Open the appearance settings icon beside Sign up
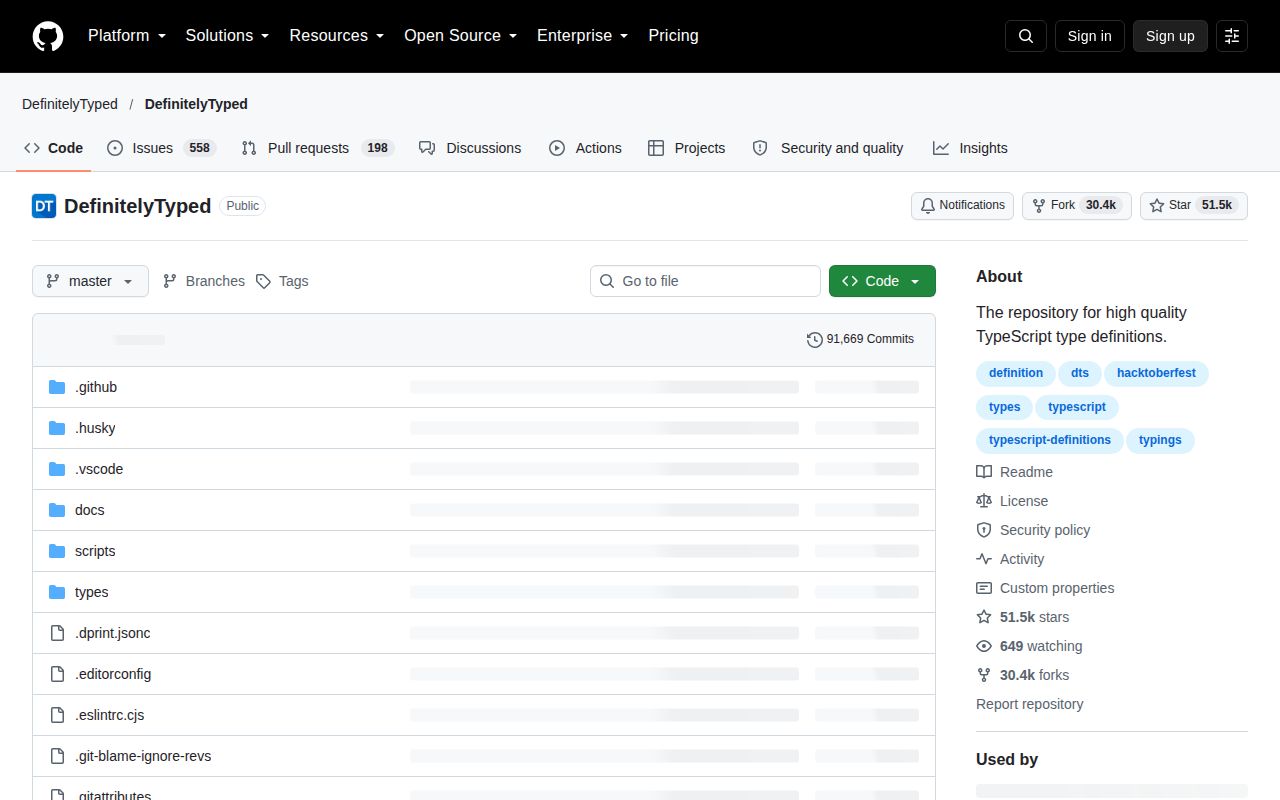This screenshot has height=800, width=1280. (x=1232, y=36)
